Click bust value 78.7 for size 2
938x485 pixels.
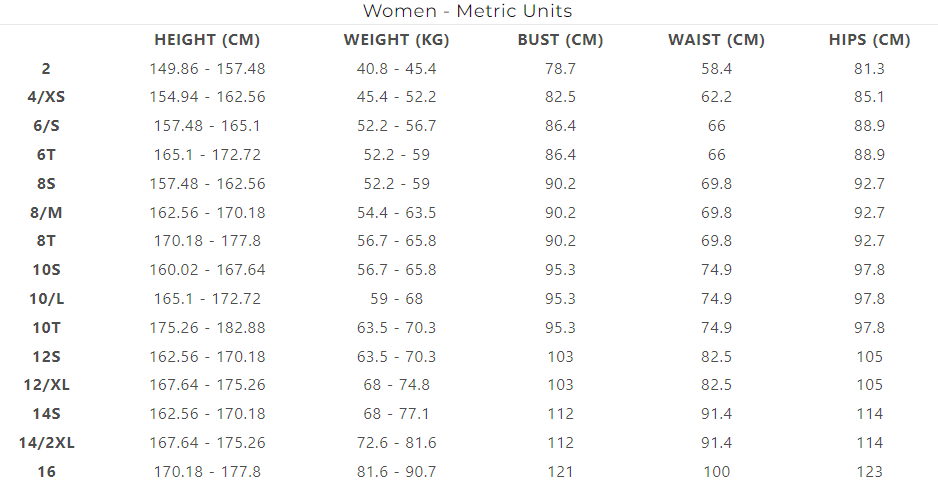561,69
